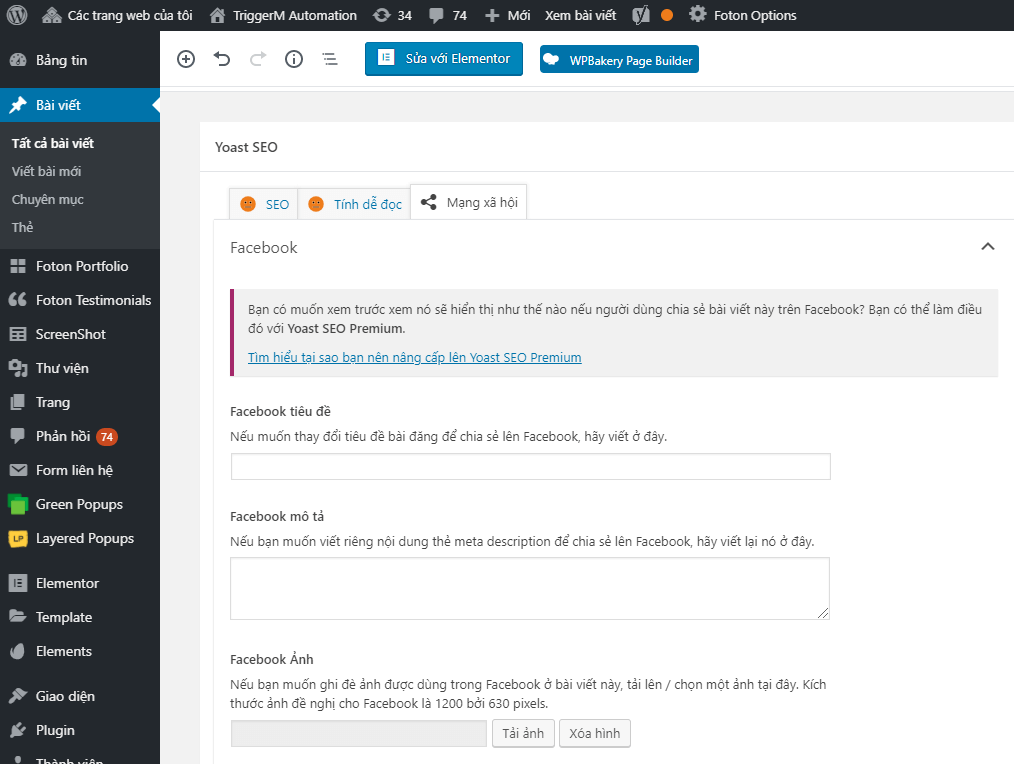The height and width of the screenshot is (764, 1014).
Task: Switch to the SEO tab
Action: pyautogui.click(x=265, y=204)
